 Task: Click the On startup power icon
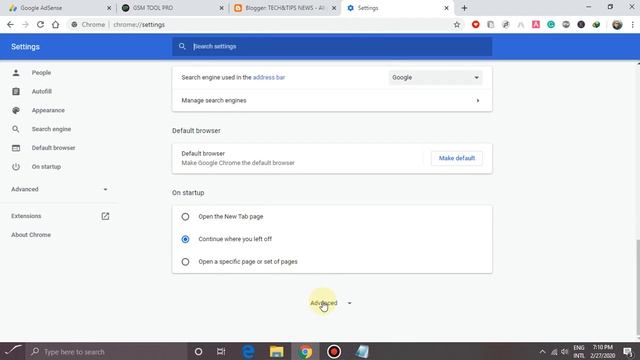click(x=16, y=167)
